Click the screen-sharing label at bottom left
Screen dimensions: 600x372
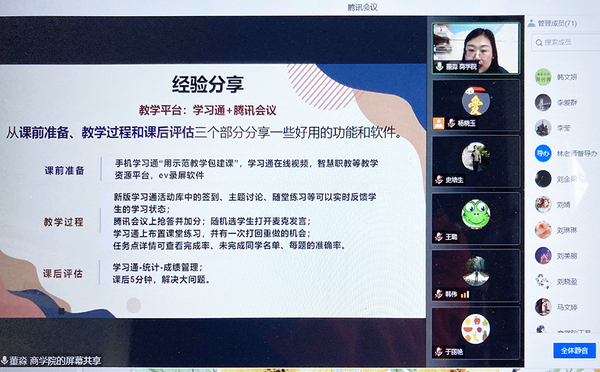click(x=52, y=361)
